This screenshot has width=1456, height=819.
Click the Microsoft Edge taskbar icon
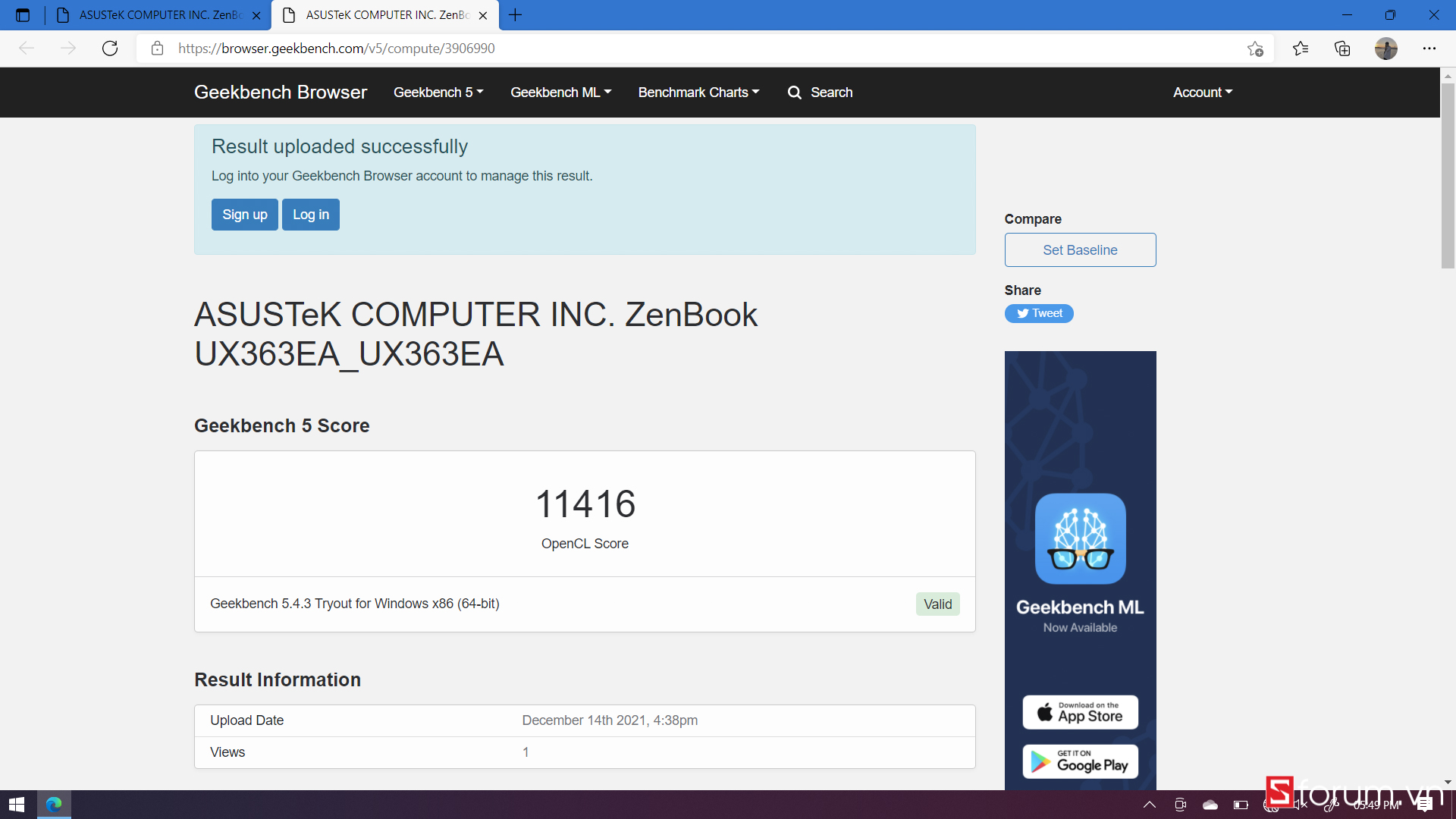click(x=54, y=805)
